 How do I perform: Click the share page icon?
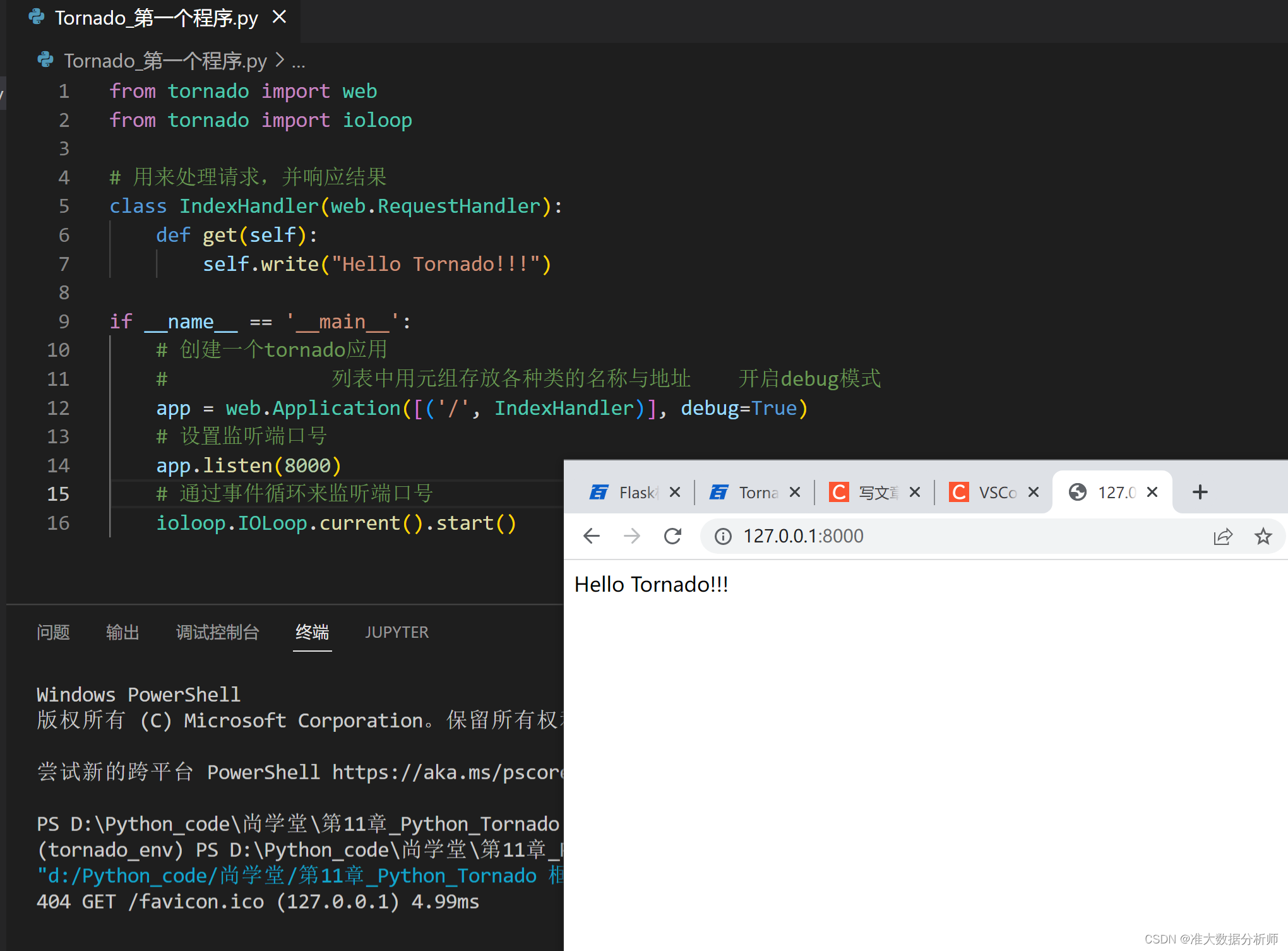(1223, 536)
